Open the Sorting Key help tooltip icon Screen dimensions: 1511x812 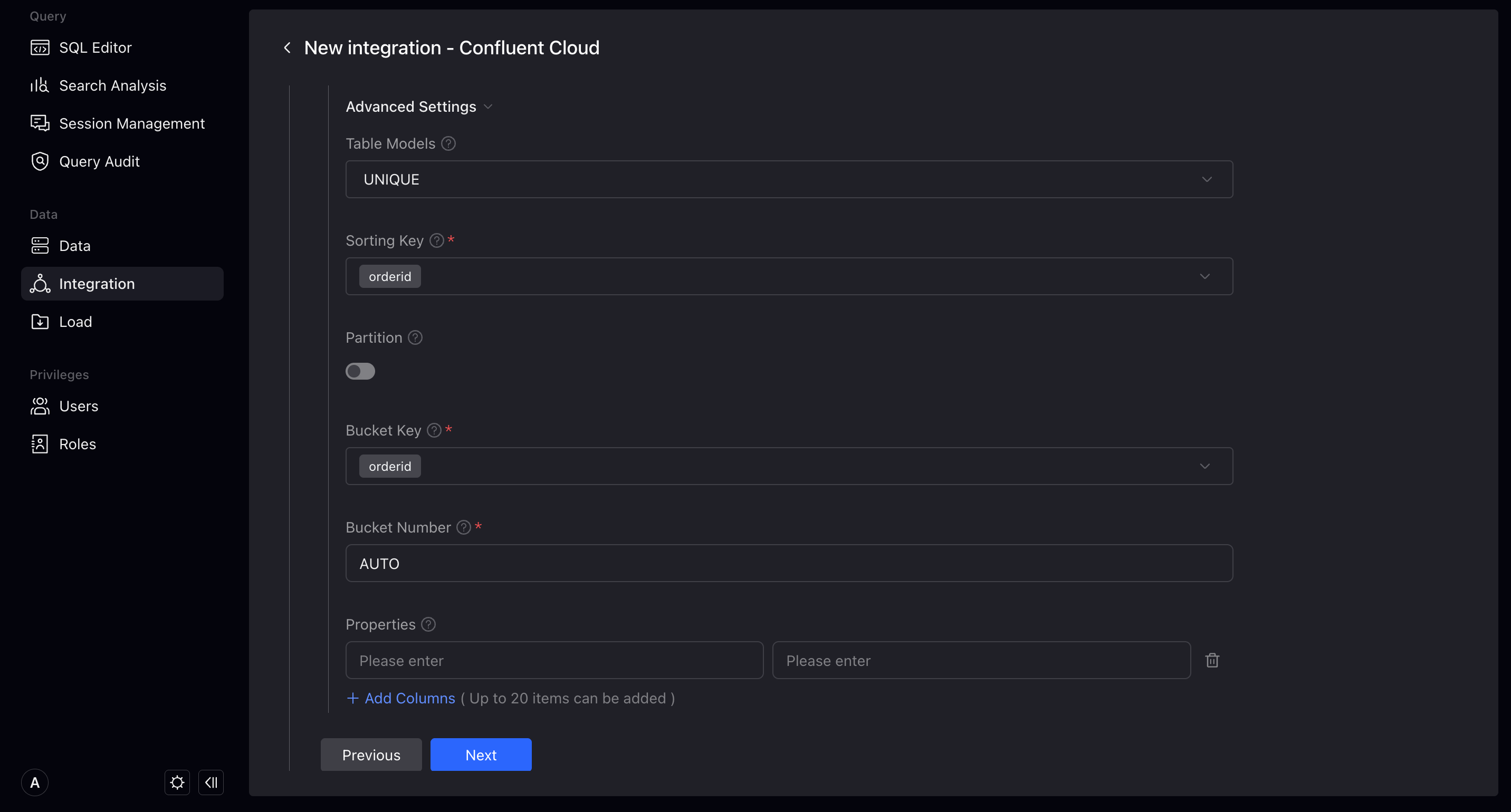(x=436, y=240)
